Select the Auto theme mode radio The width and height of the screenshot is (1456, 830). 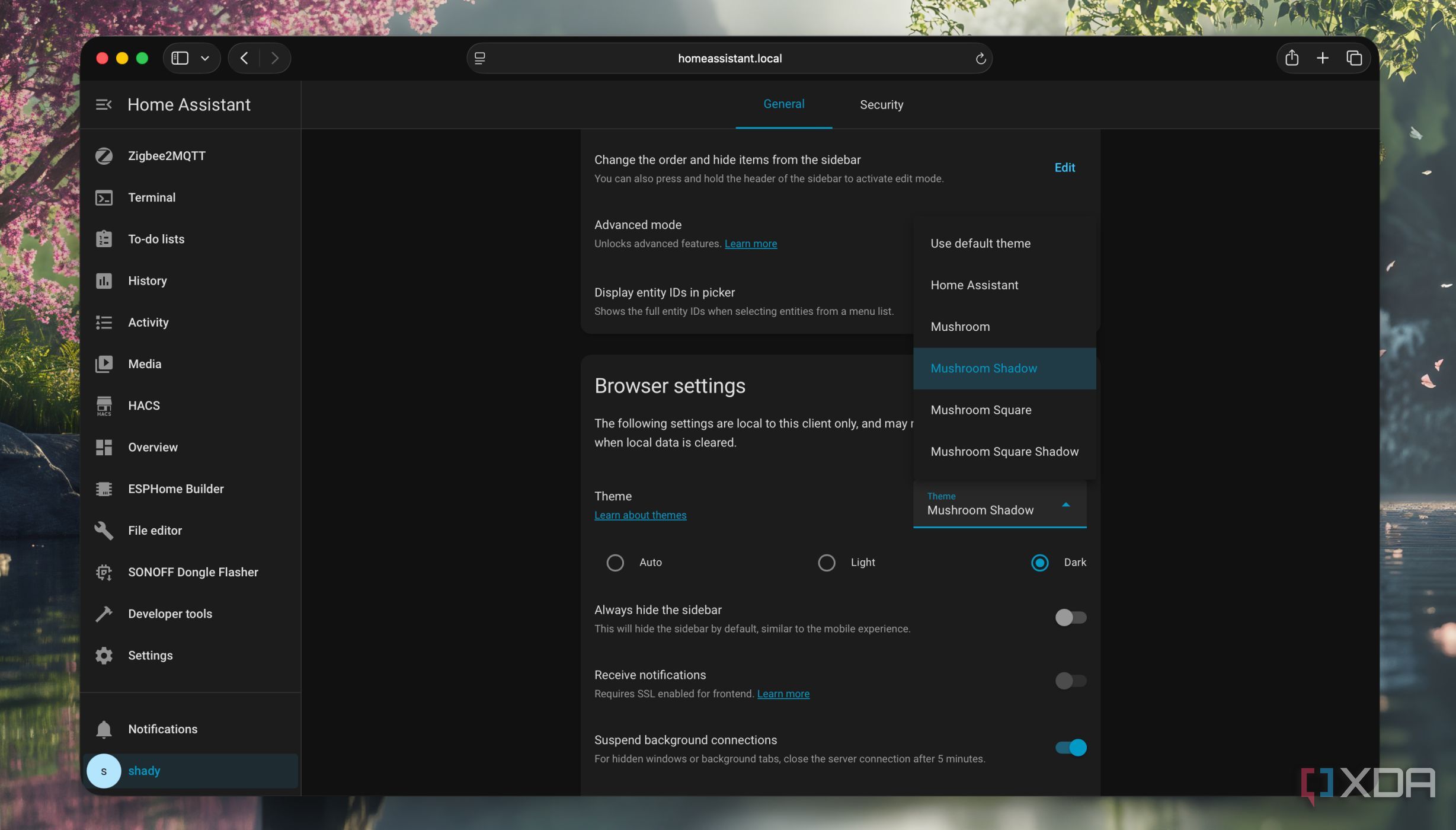(x=615, y=563)
